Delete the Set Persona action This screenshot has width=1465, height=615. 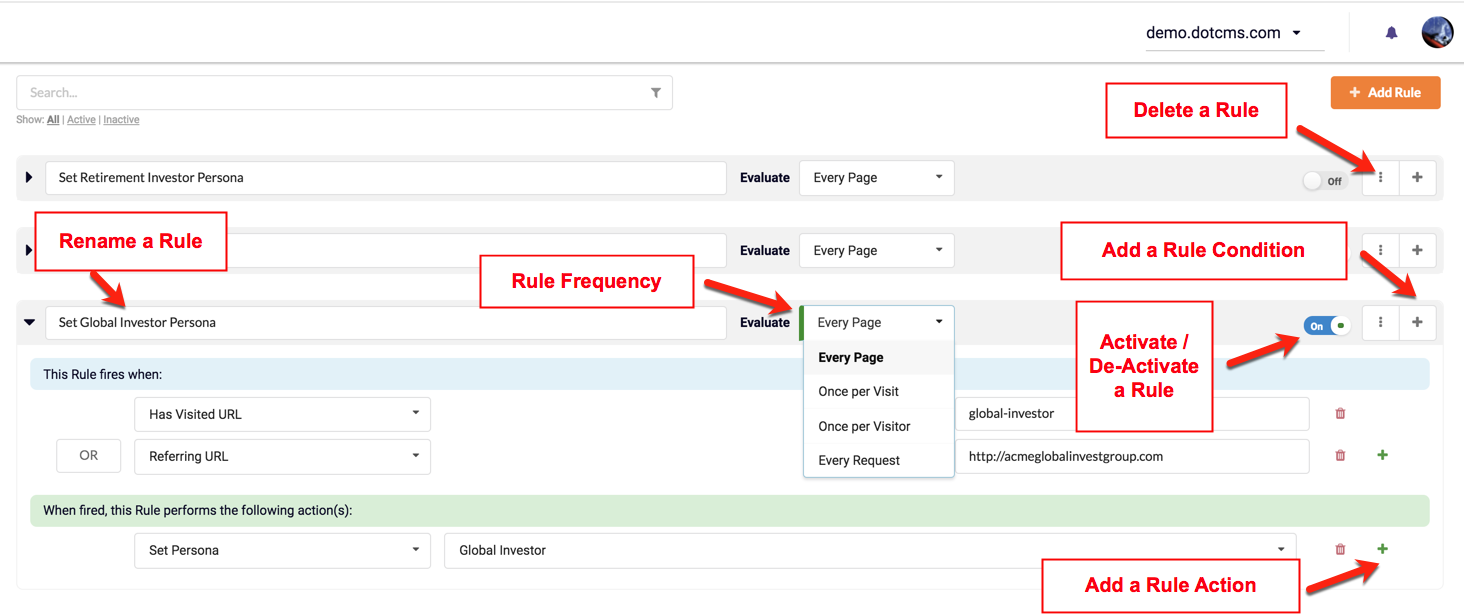click(x=1340, y=549)
